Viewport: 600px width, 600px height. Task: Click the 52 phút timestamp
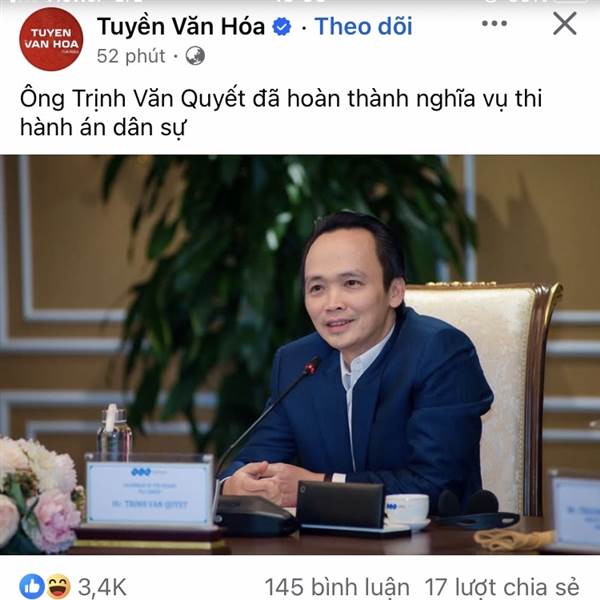(131, 56)
